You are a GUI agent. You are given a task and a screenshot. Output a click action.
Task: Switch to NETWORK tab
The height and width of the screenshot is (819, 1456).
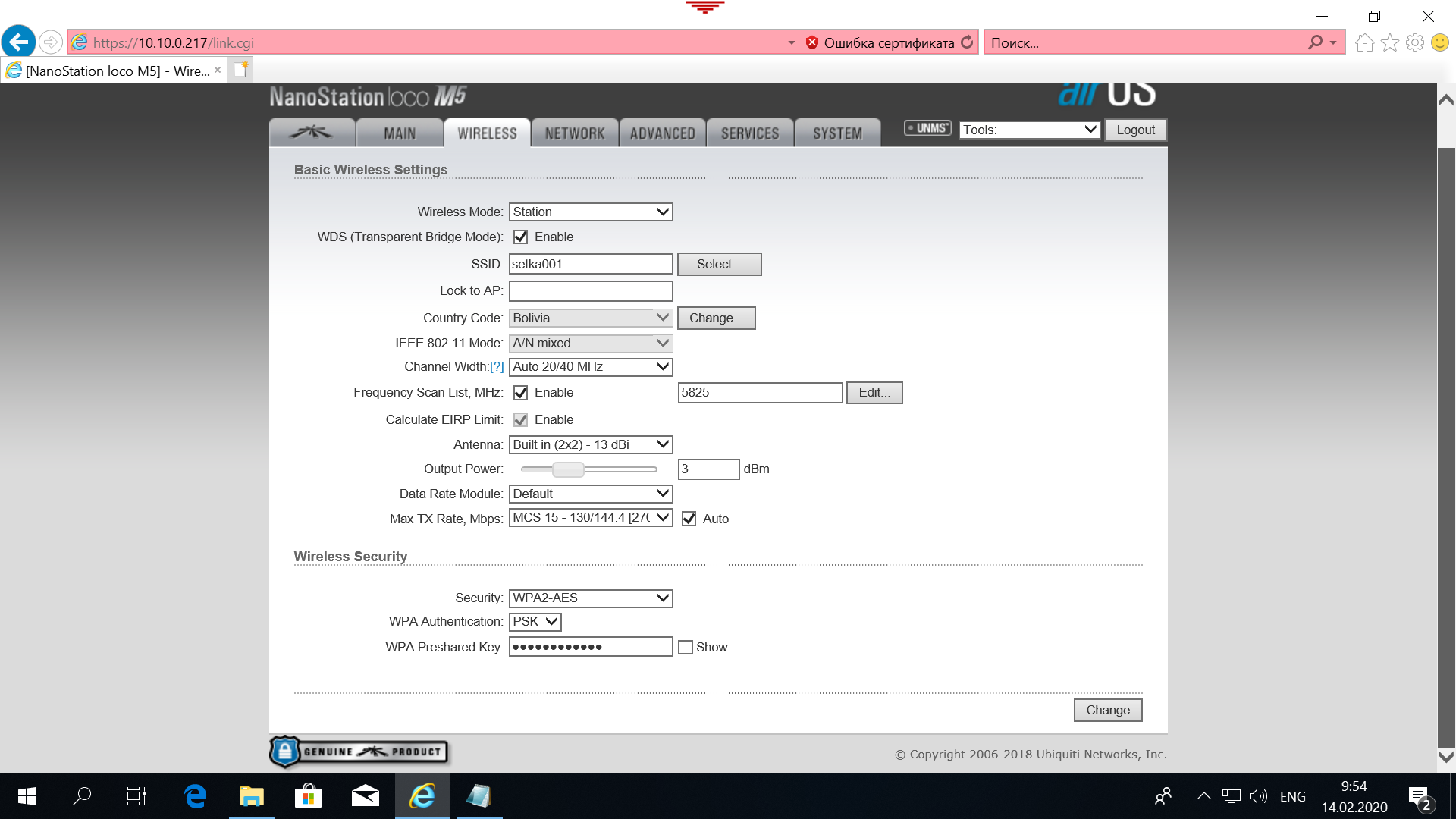coord(575,133)
